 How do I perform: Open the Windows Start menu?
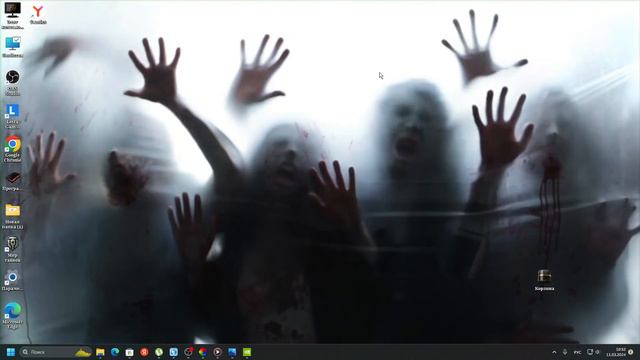click(x=11, y=352)
